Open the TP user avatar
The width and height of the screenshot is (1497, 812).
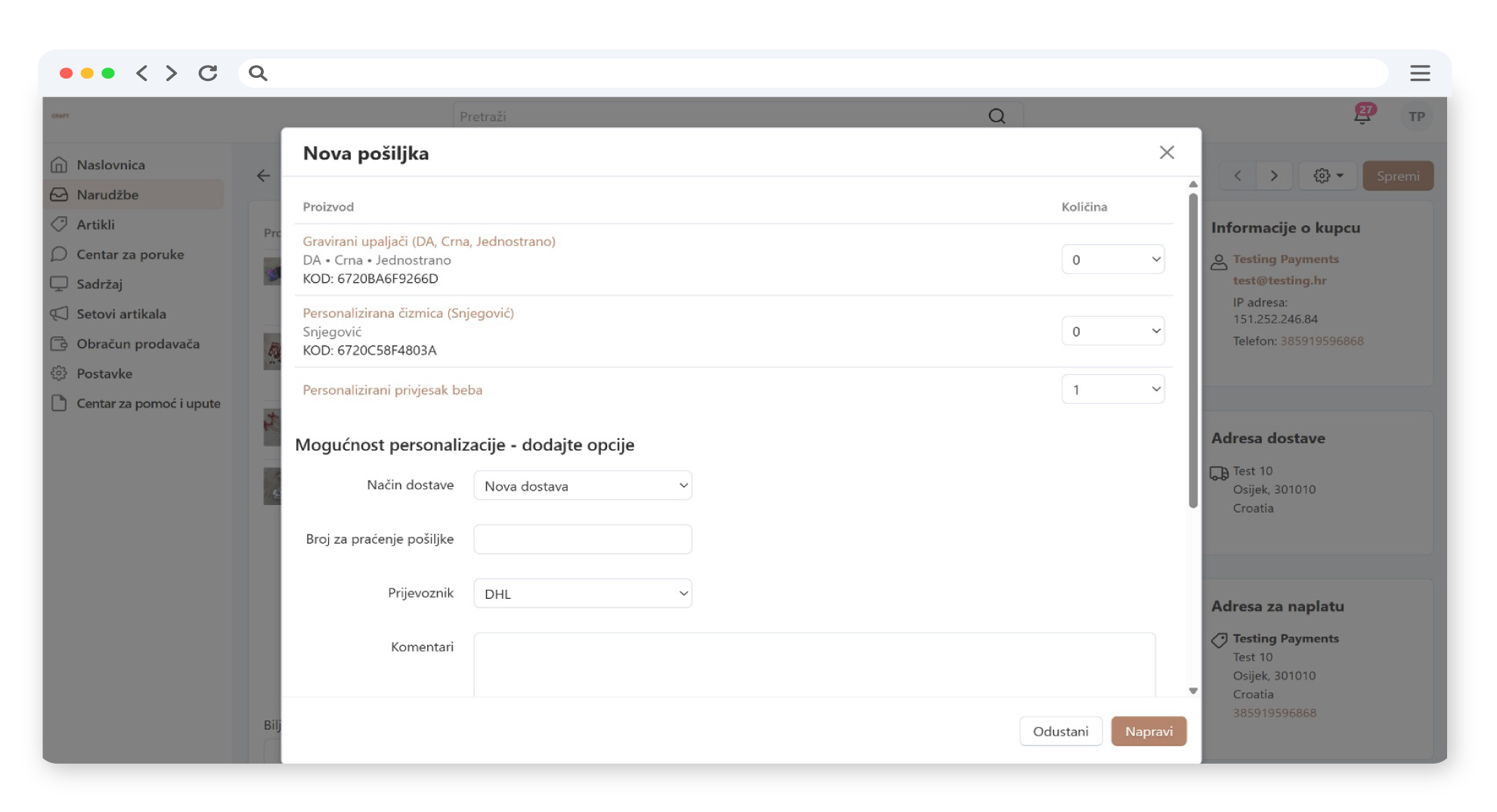(x=1416, y=116)
